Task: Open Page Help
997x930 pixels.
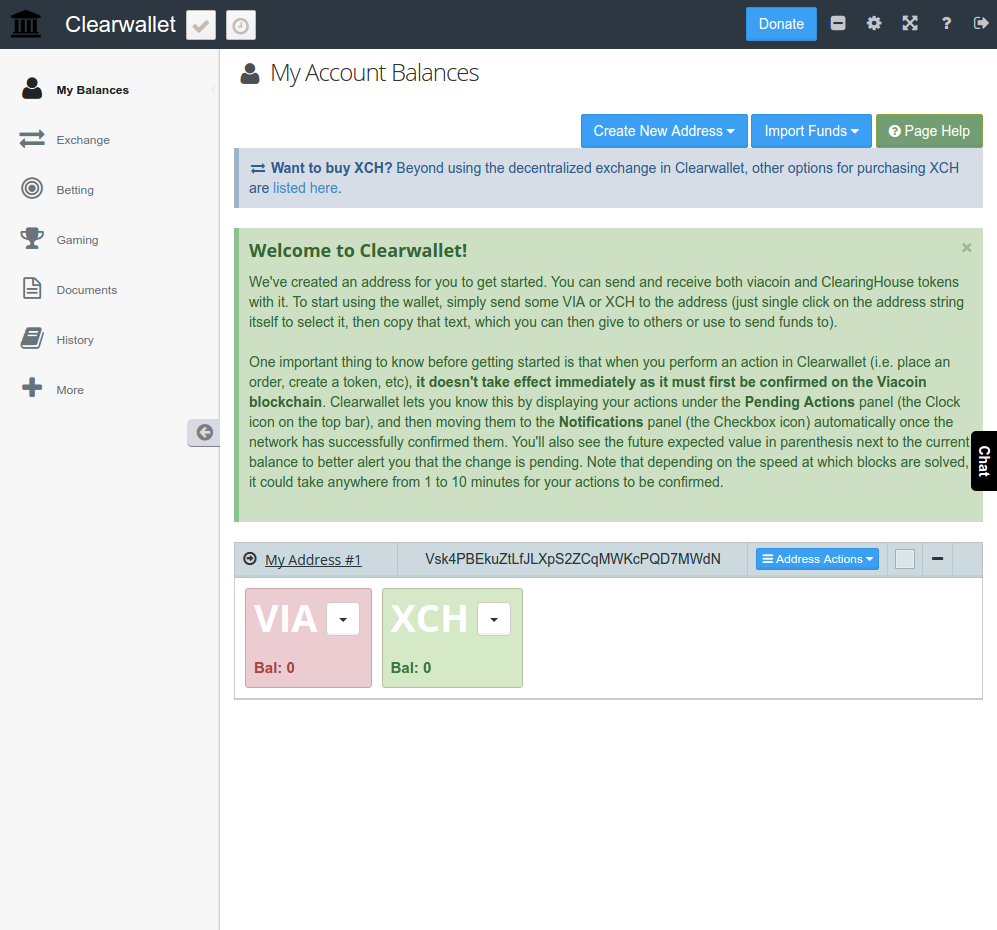Action: pos(930,131)
